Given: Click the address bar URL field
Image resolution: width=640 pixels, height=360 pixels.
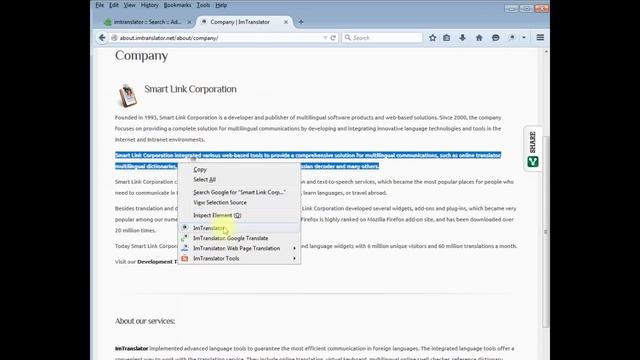Looking at the screenshot, I should pyautogui.click(x=220, y=38).
